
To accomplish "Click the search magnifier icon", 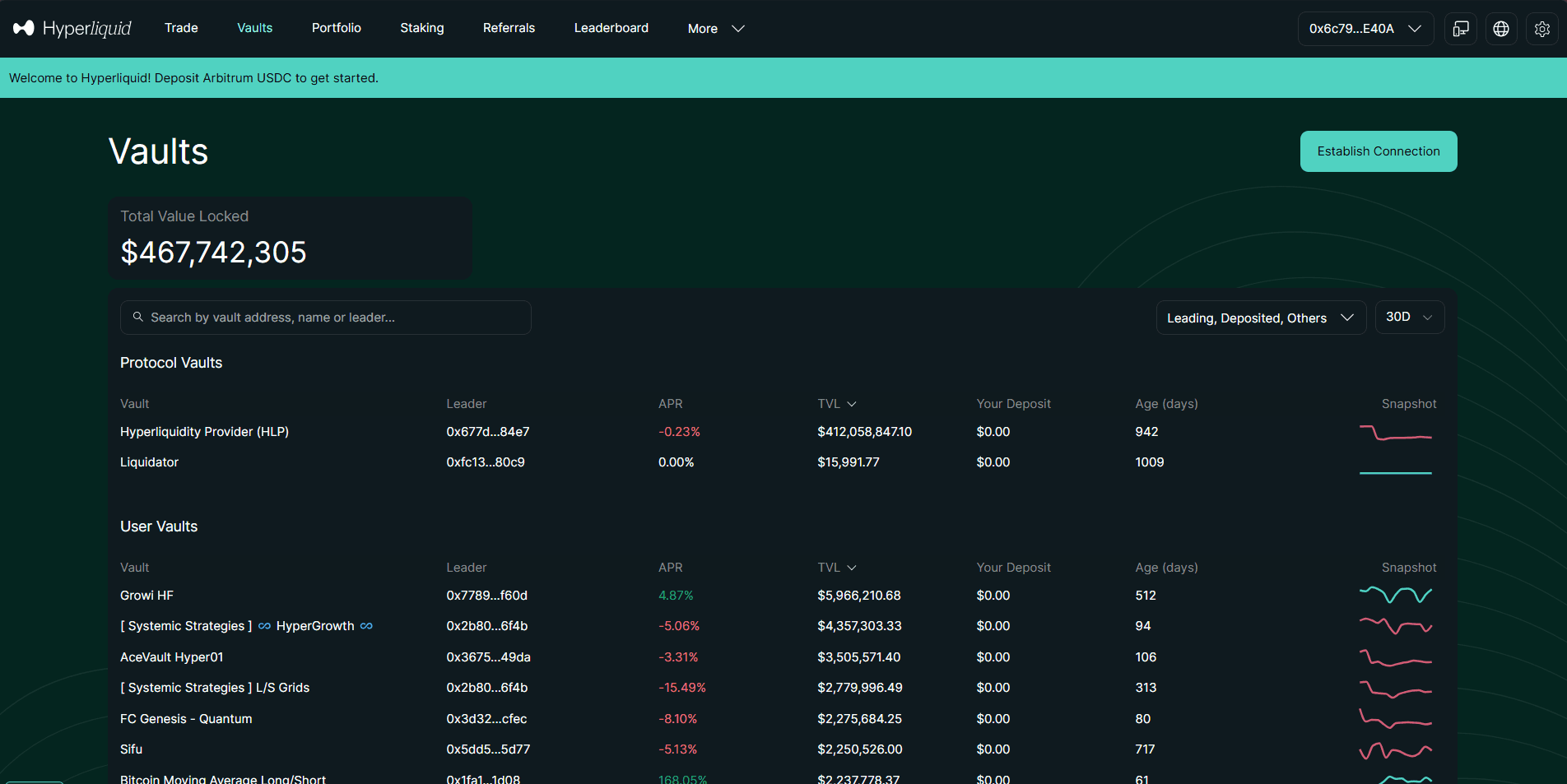I will 138,317.
